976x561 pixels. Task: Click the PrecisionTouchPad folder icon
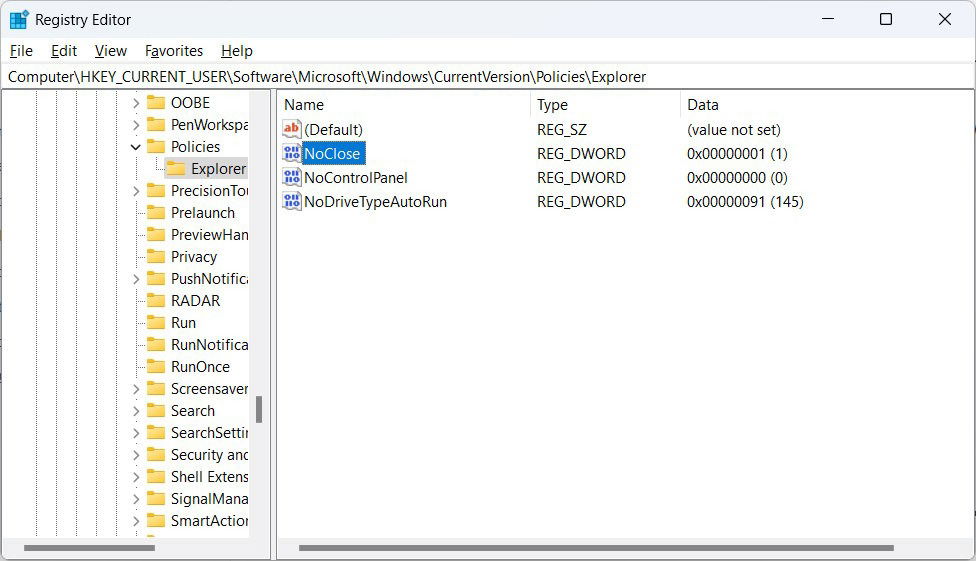point(156,191)
